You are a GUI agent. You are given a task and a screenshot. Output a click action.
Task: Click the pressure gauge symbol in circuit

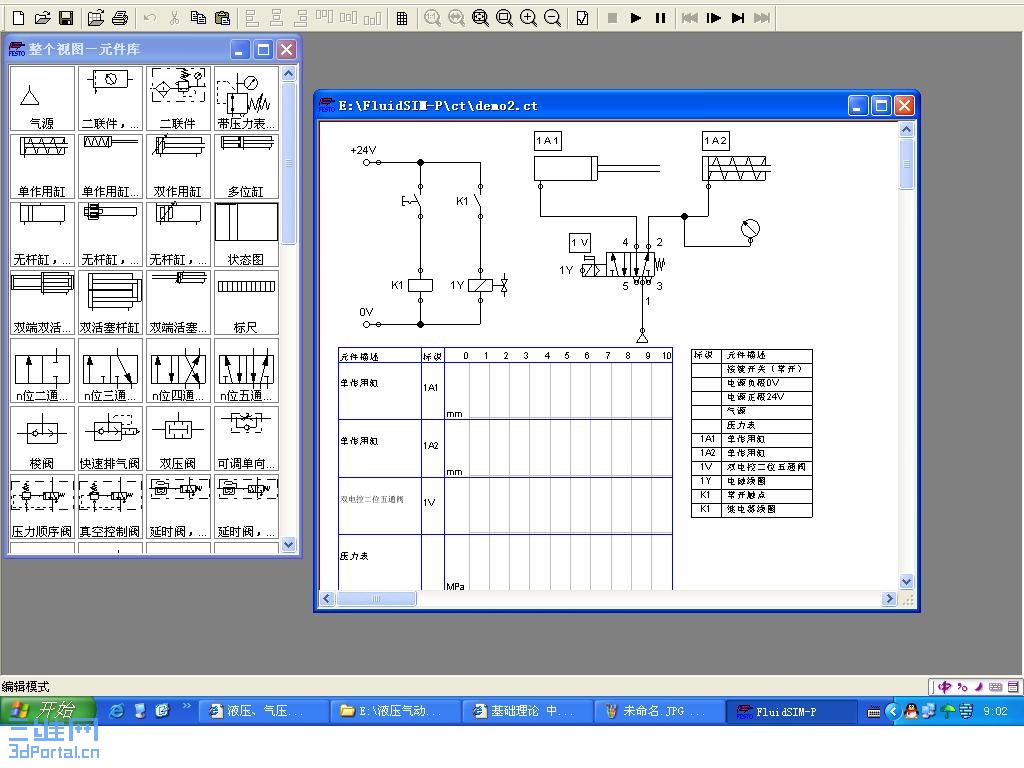750,229
